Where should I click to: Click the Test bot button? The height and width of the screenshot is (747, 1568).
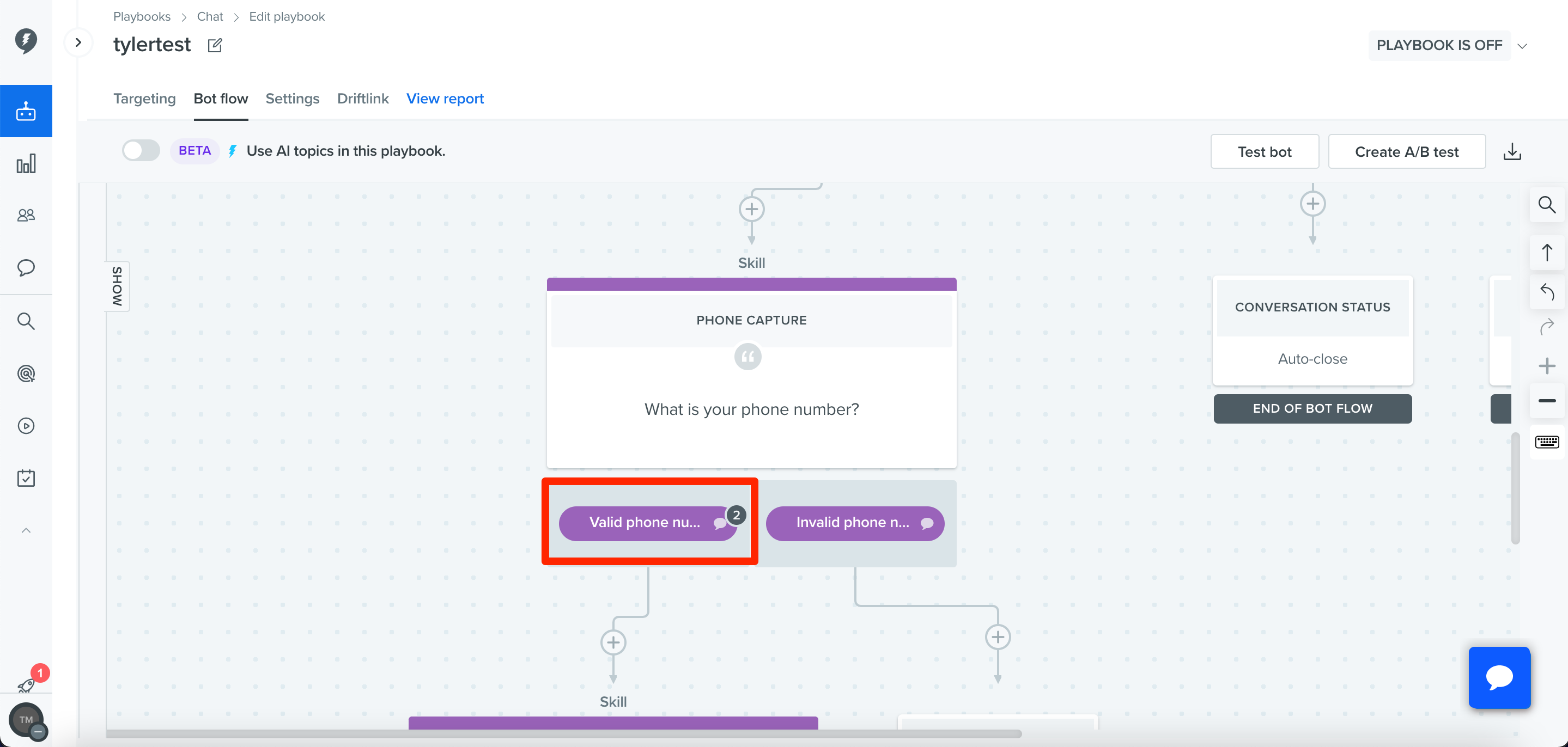pos(1264,151)
